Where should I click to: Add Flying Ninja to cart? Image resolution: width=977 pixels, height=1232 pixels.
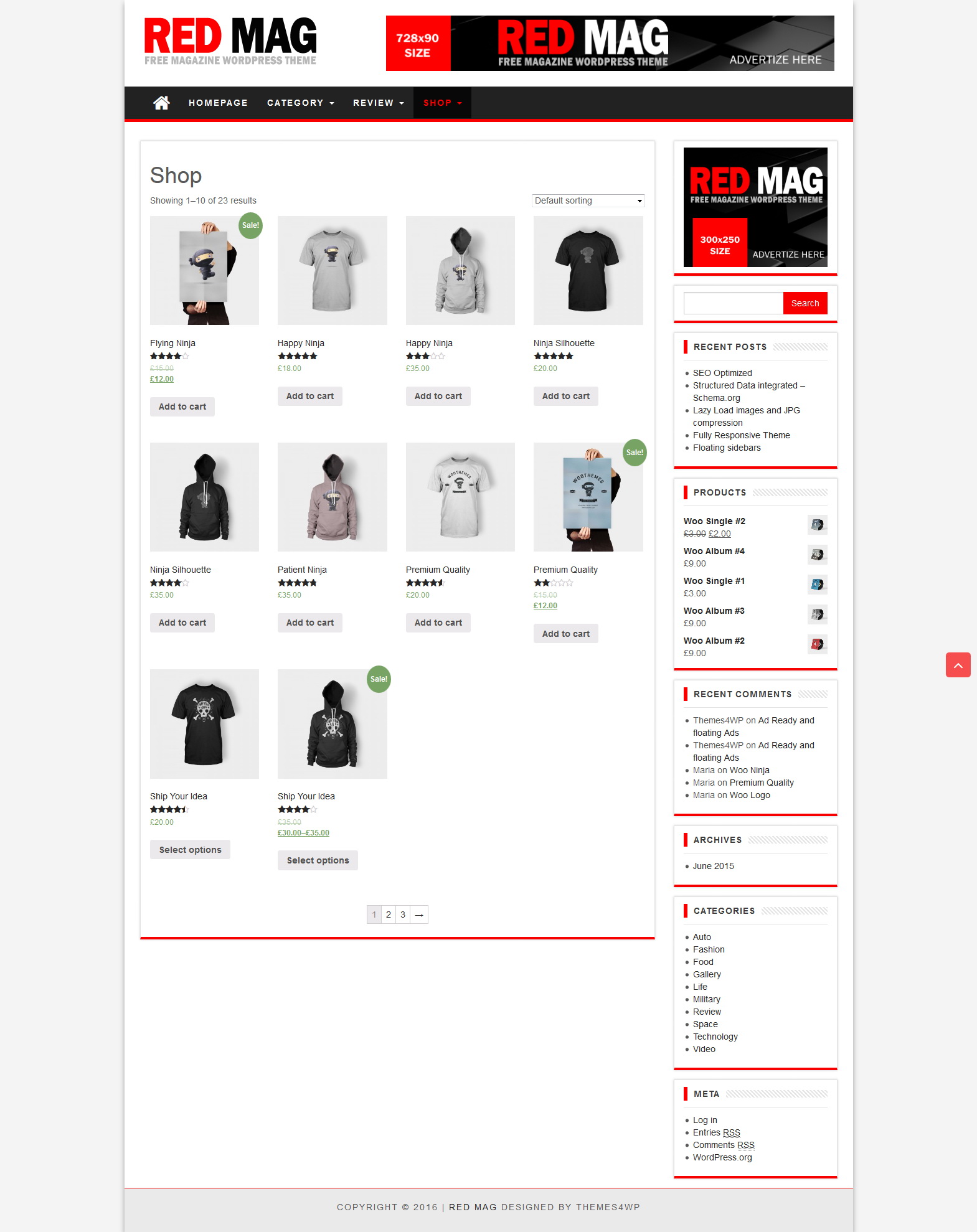click(x=182, y=407)
